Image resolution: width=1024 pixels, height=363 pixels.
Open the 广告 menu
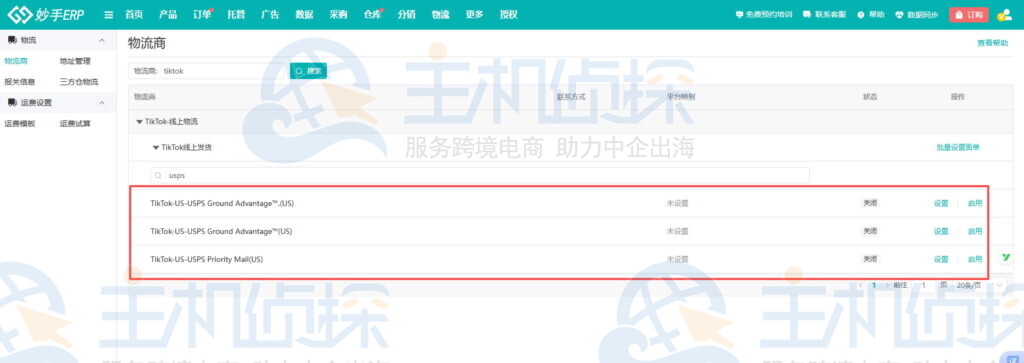click(x=270, y=14)
